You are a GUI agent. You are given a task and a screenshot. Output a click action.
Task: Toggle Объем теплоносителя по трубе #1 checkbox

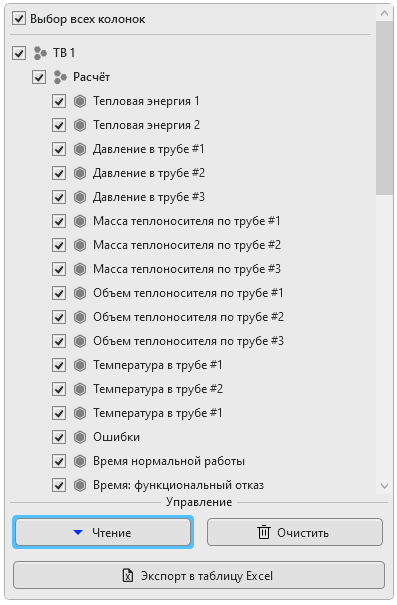point(59,293)
